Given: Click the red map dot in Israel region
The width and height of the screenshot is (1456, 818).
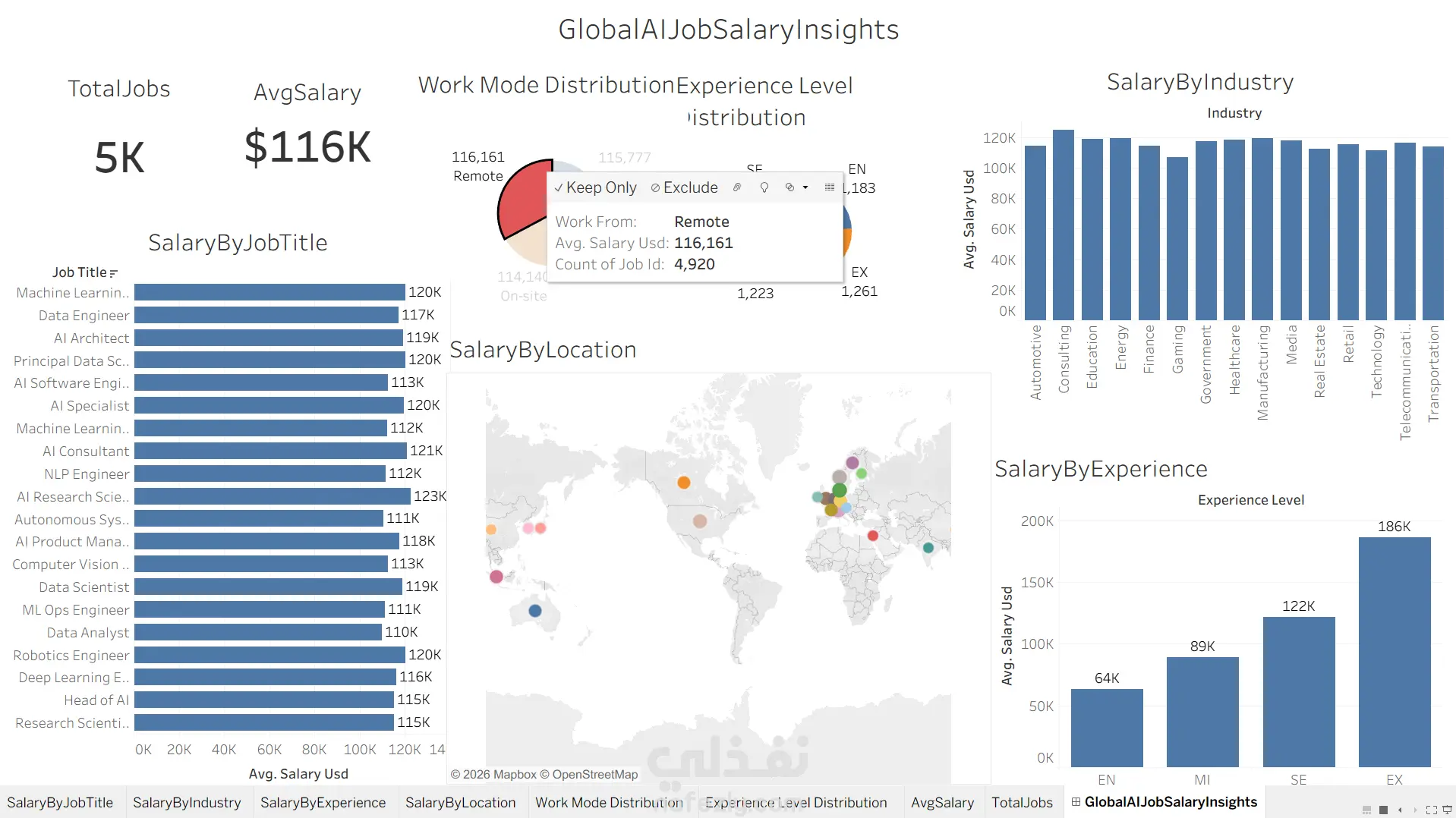Looking at the screenshot, I should [873, 536].
